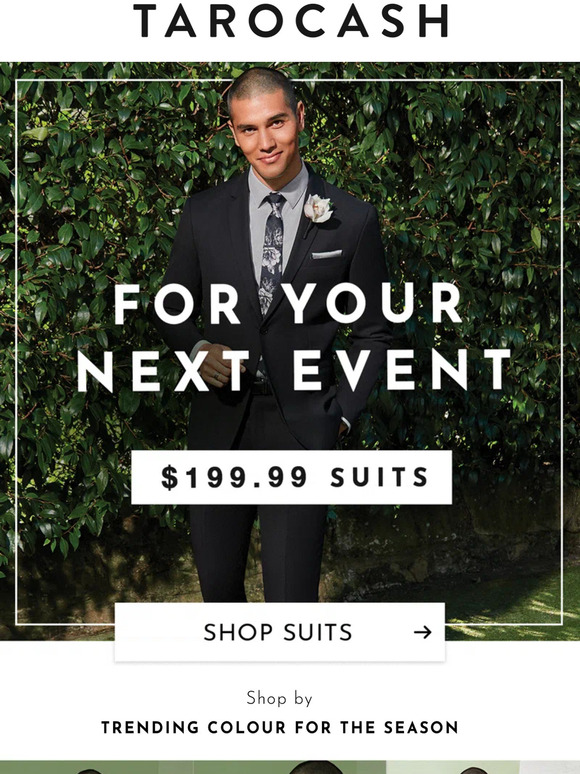Click the white flower boutonniere on lapel

tap(317, 209)
